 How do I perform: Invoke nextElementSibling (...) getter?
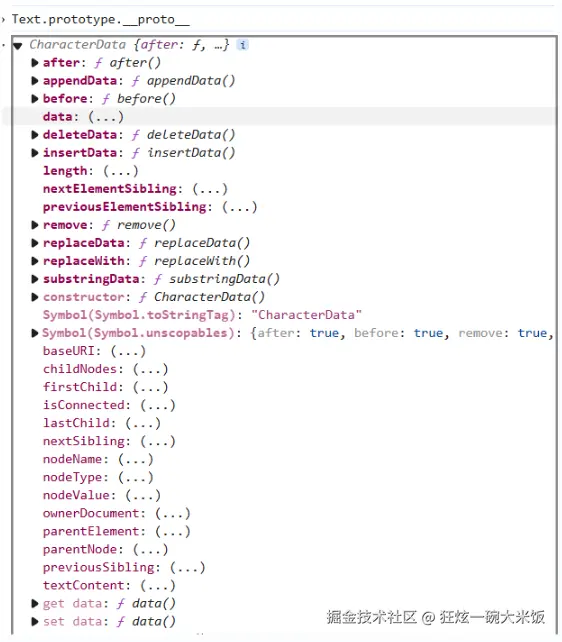point(210,189)
